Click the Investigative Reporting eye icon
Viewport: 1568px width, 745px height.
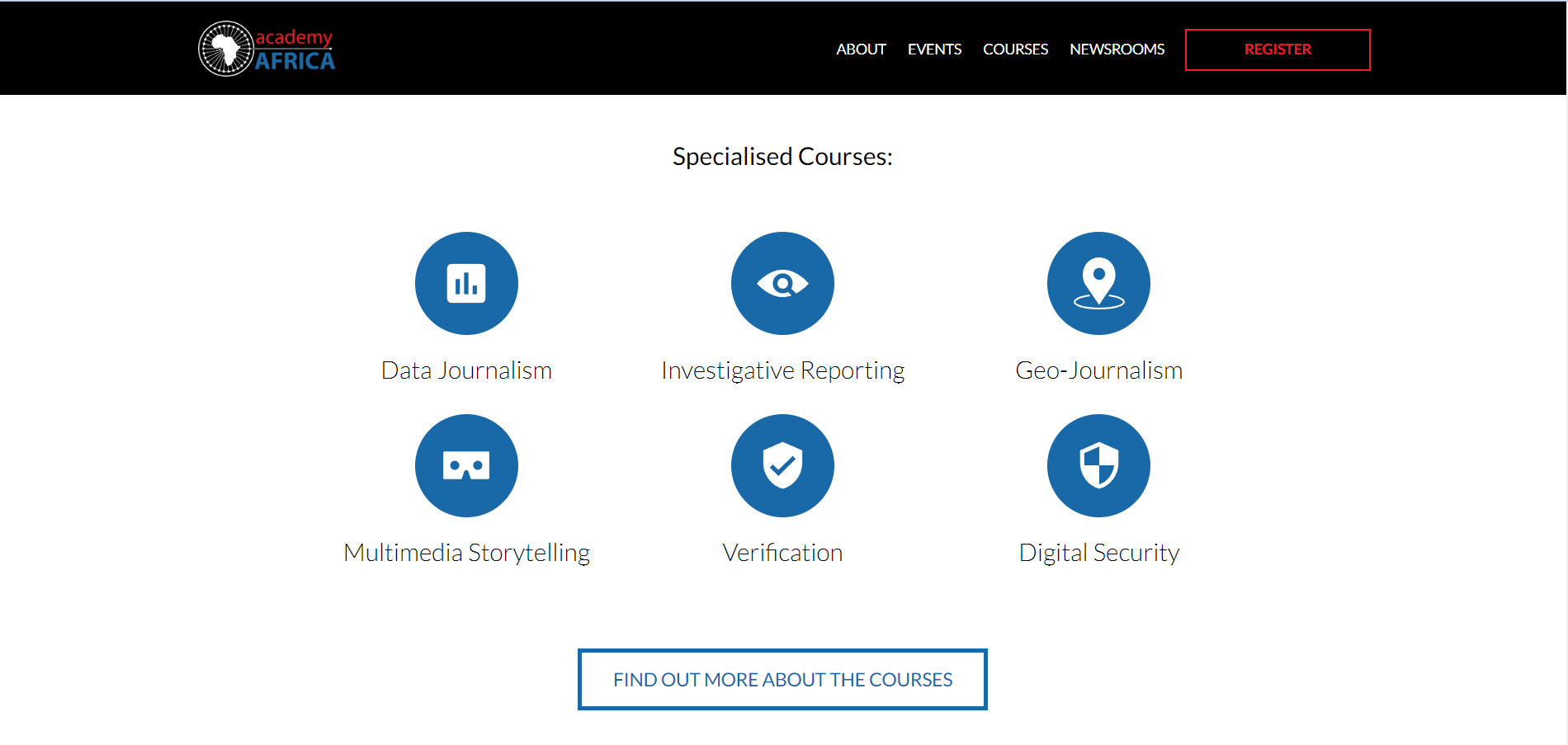click(x=782, y=283)
